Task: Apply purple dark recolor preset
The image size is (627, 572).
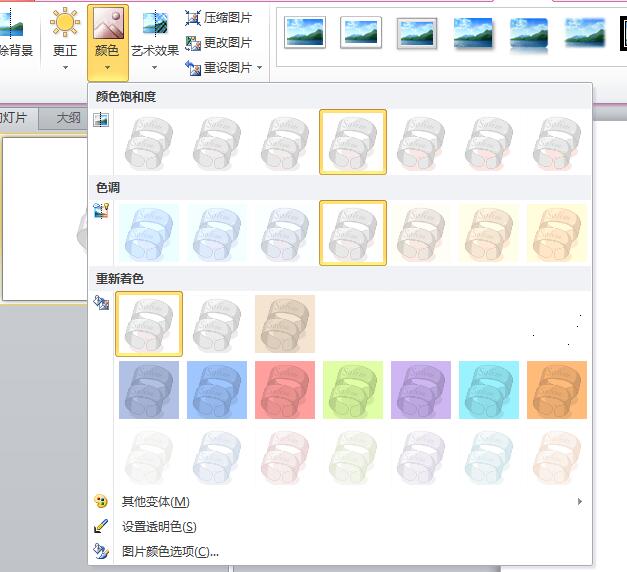Action: pyautogui.click(x=421, y=390)
